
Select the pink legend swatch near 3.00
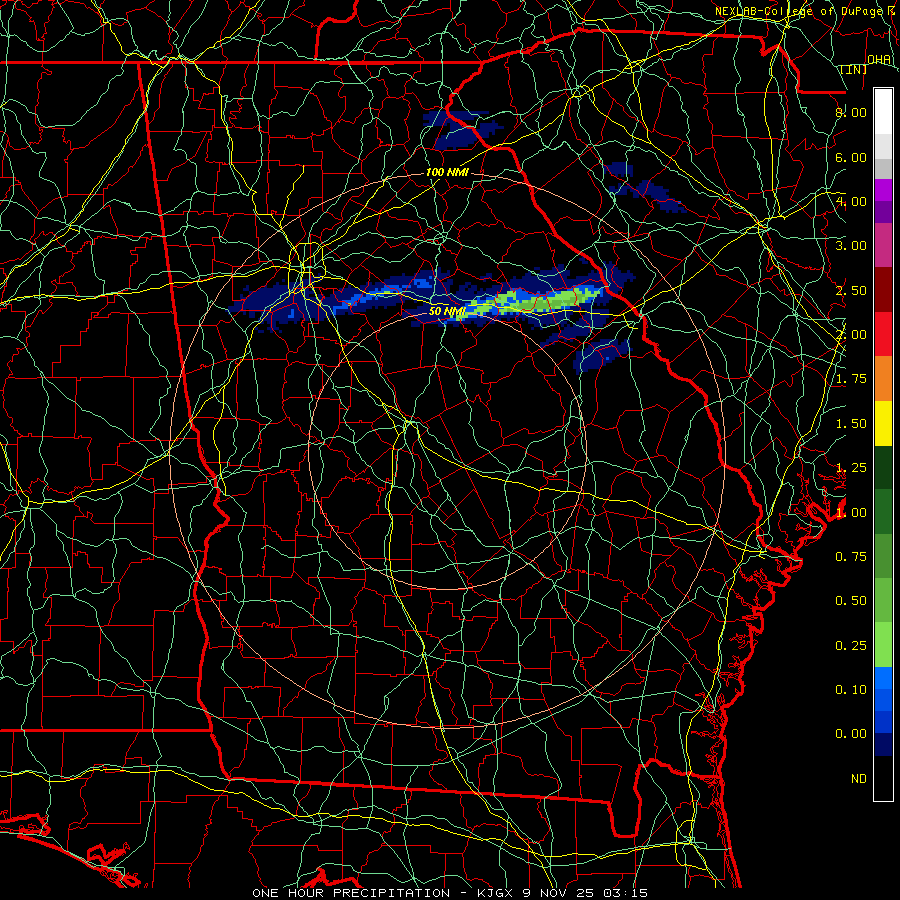883,246
